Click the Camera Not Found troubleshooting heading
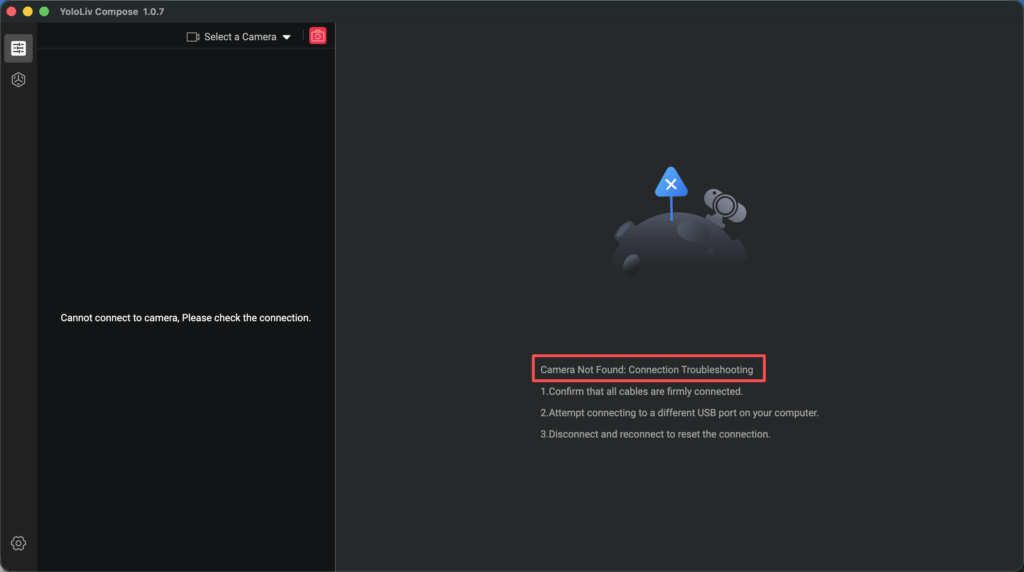 [647, 370]
